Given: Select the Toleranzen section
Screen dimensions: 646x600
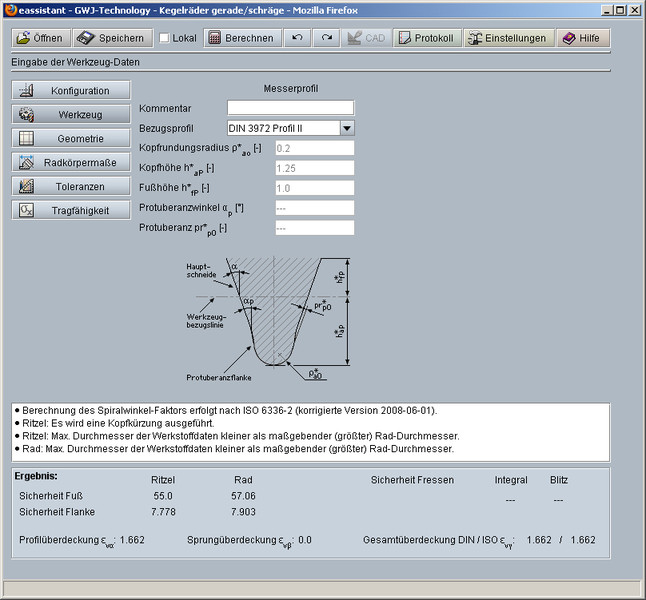Looking at the screenshot, I should (x=72, y=186).
